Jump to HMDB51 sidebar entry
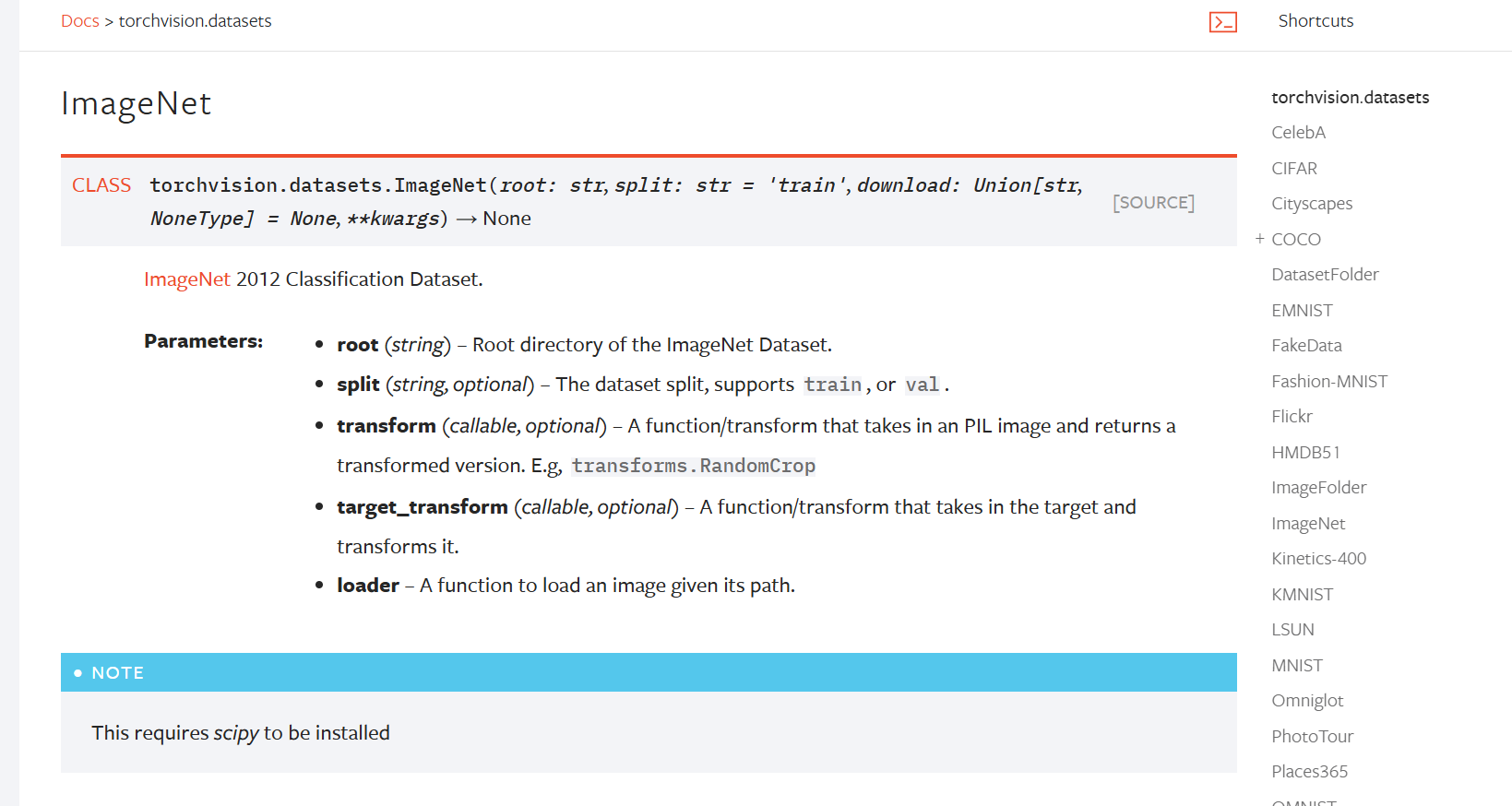 coord(1305,453)
